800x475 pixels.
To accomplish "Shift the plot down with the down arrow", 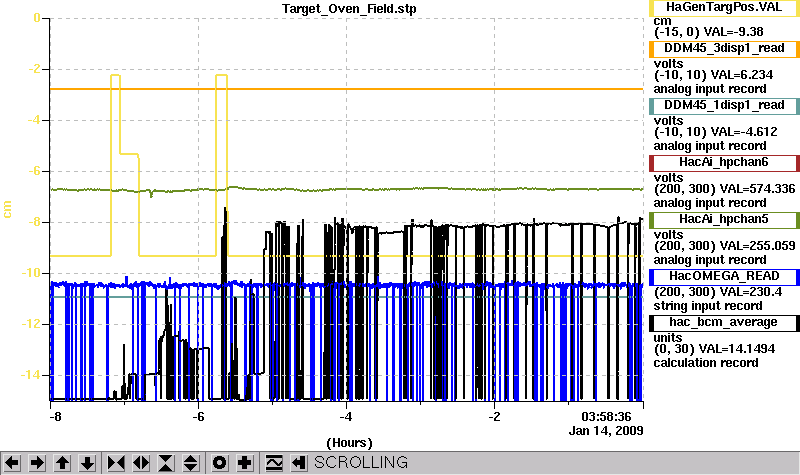I will [x=87, y=463].
